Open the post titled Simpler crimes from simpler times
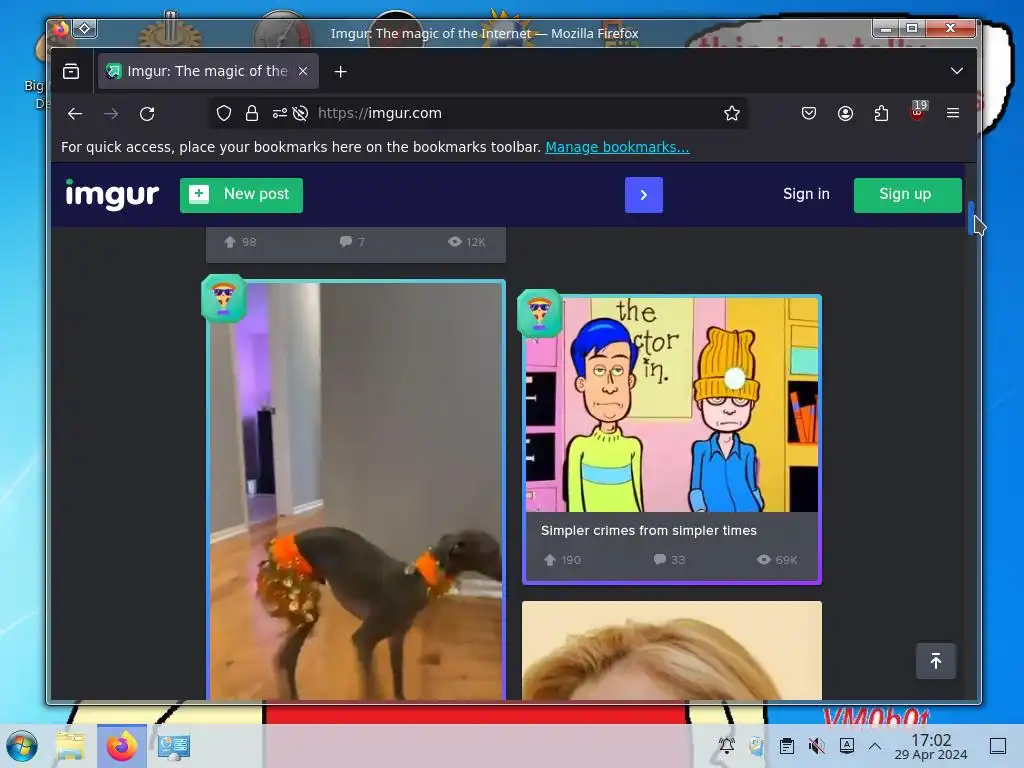 [x=648, y=531]
